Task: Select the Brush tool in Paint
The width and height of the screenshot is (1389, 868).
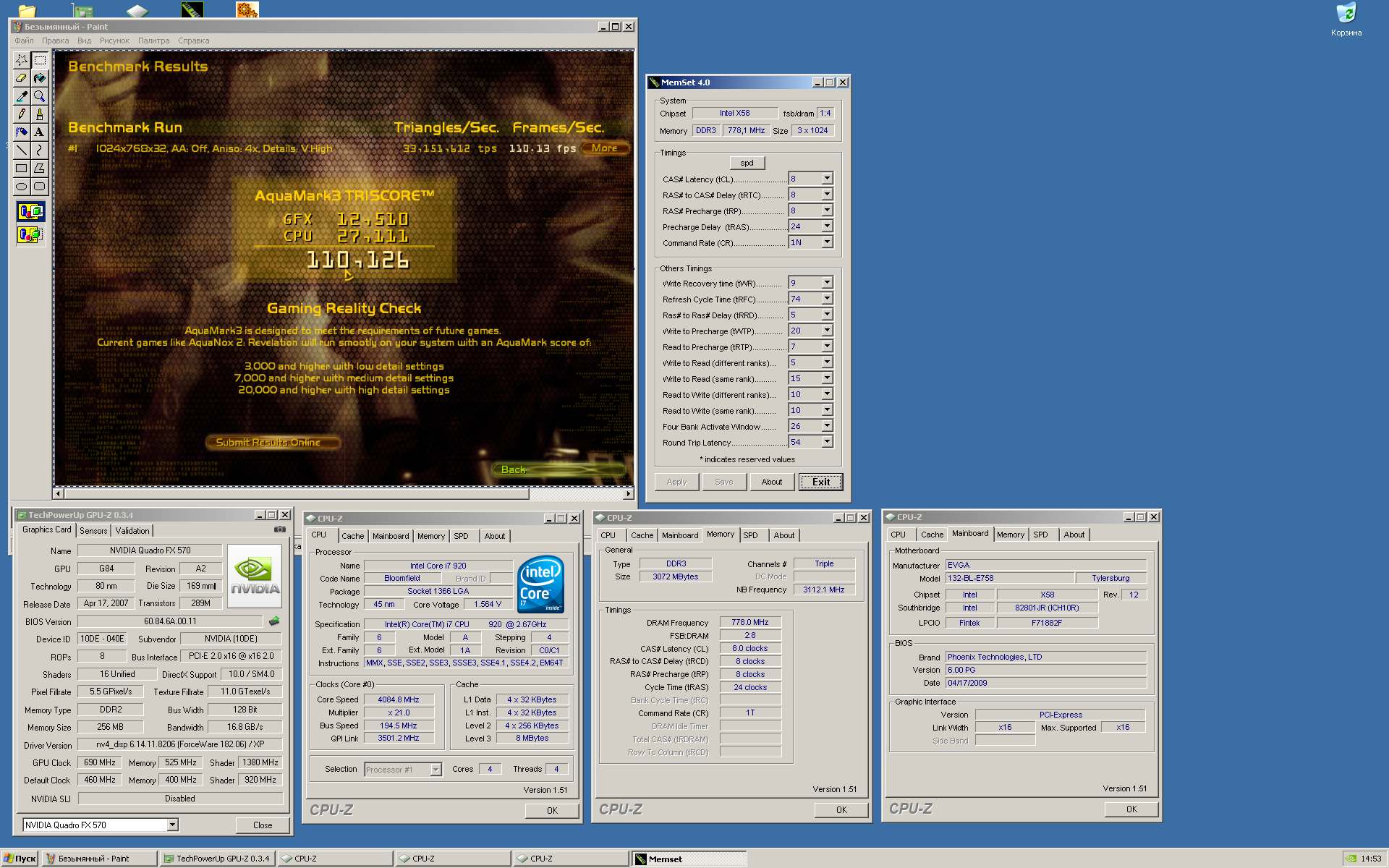Action: pyautogui.click(x=40, y=114)
